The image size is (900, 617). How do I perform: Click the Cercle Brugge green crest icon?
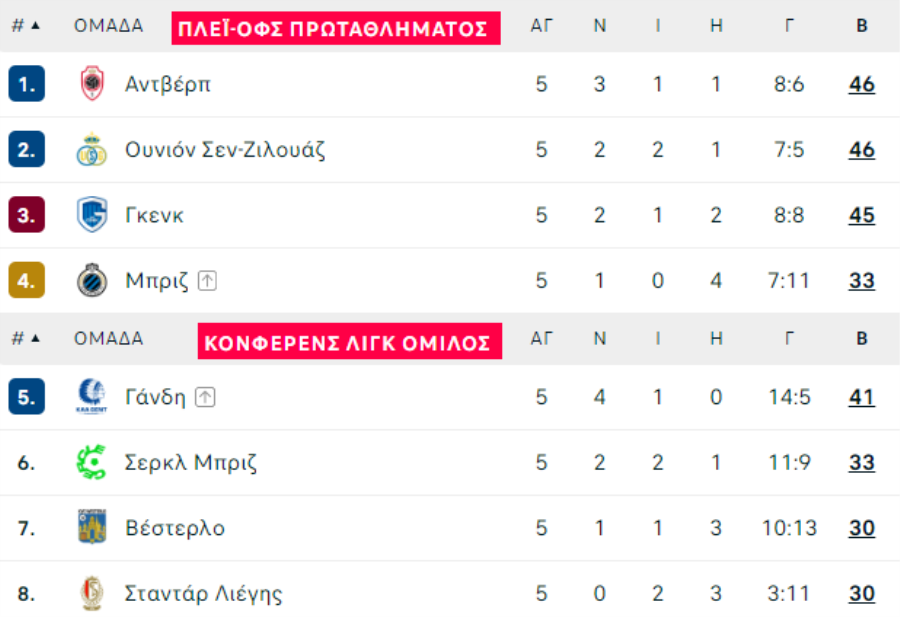[x=92, y=462]
